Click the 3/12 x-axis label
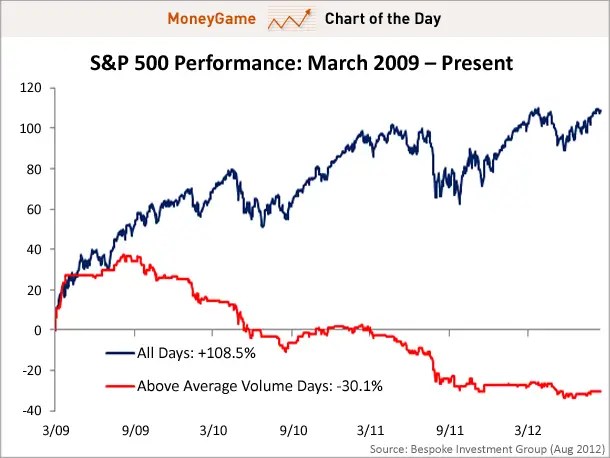Image resolution: width=610 pixels, height=458 pixels. [528, 430]
